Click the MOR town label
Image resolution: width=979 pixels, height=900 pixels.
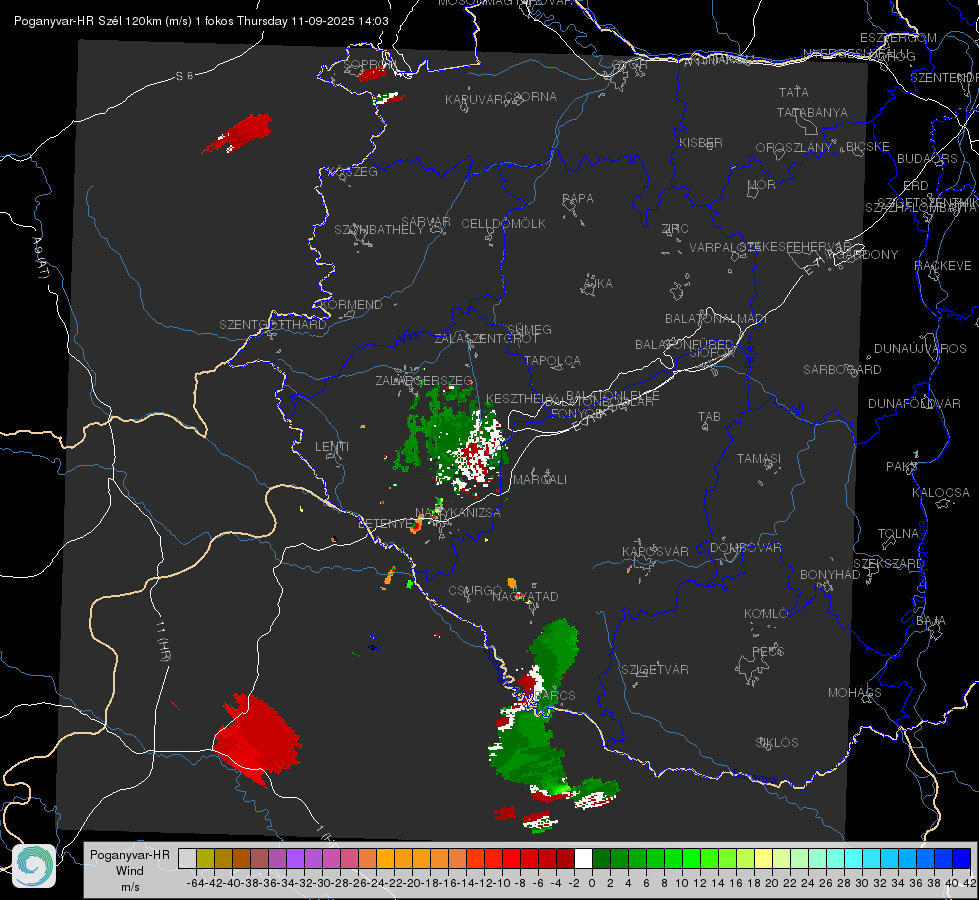coord(762,185)
